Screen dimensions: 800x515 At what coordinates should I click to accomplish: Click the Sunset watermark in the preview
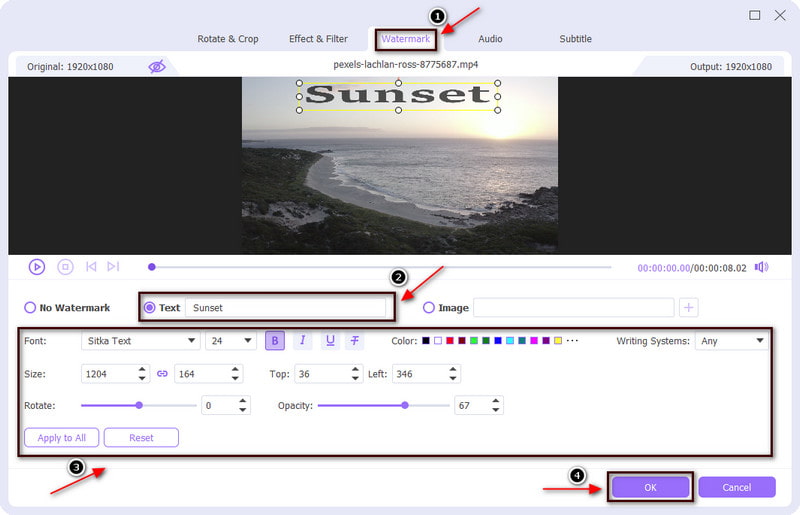(x=398, y=95)
